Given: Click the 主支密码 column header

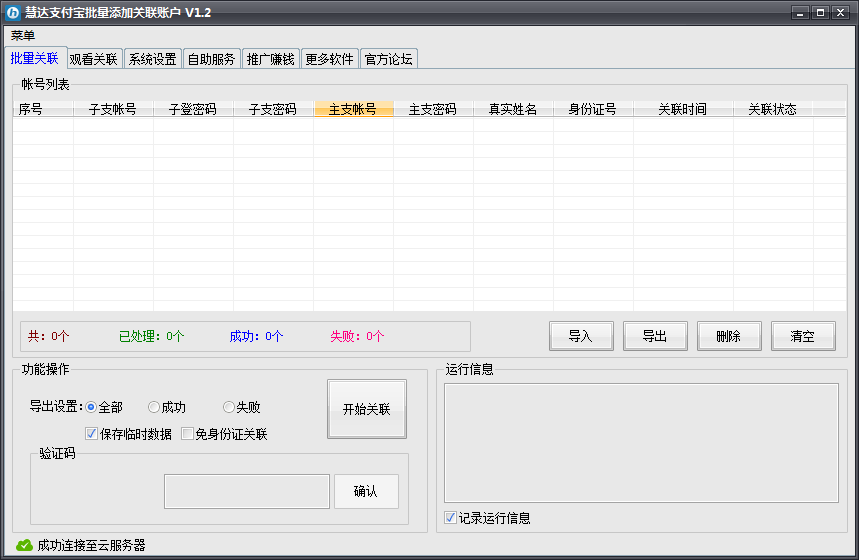Looking at the screenshot, I should point(433,109).
